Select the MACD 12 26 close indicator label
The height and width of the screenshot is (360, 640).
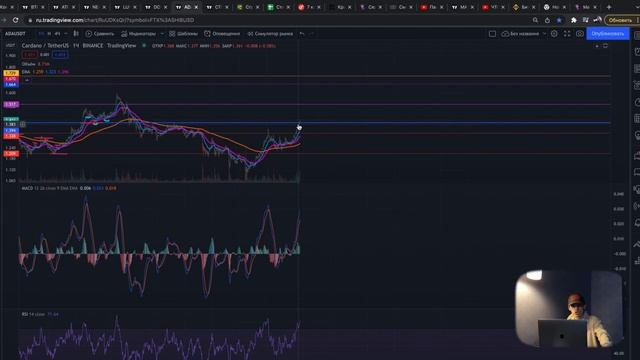tap(49, 188)
